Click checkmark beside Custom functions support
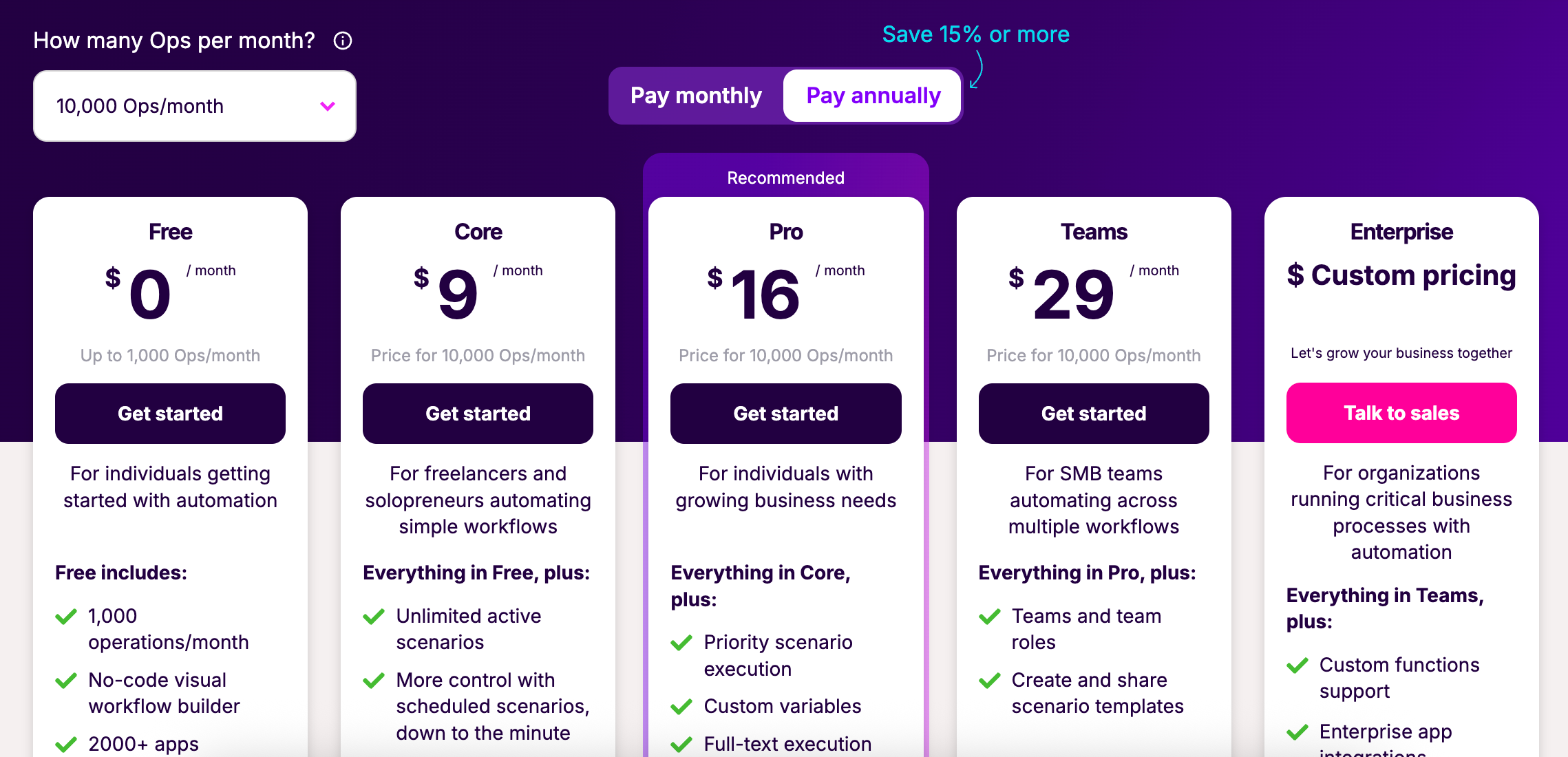1568x757 pixels. [1297, 665]
